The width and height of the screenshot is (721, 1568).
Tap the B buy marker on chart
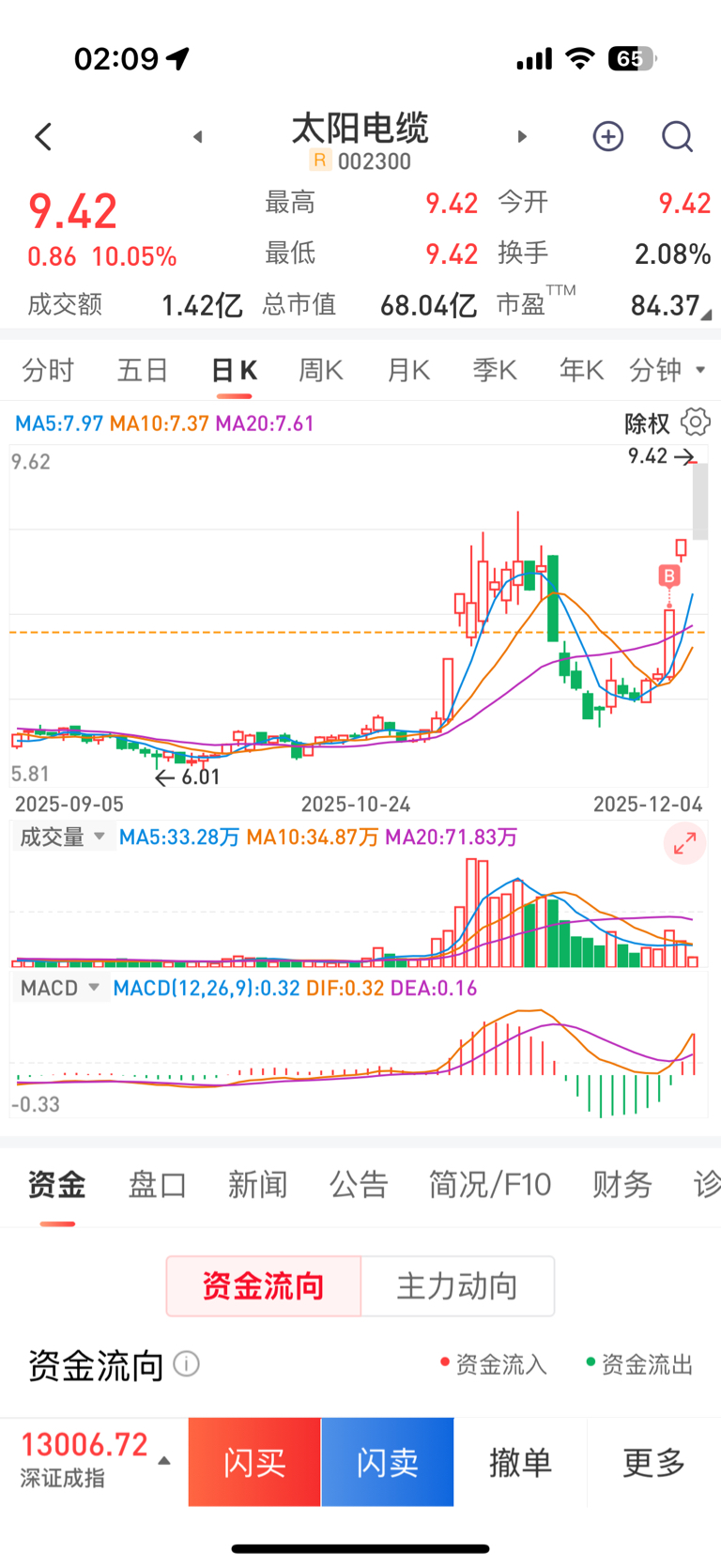pos(669,576)
